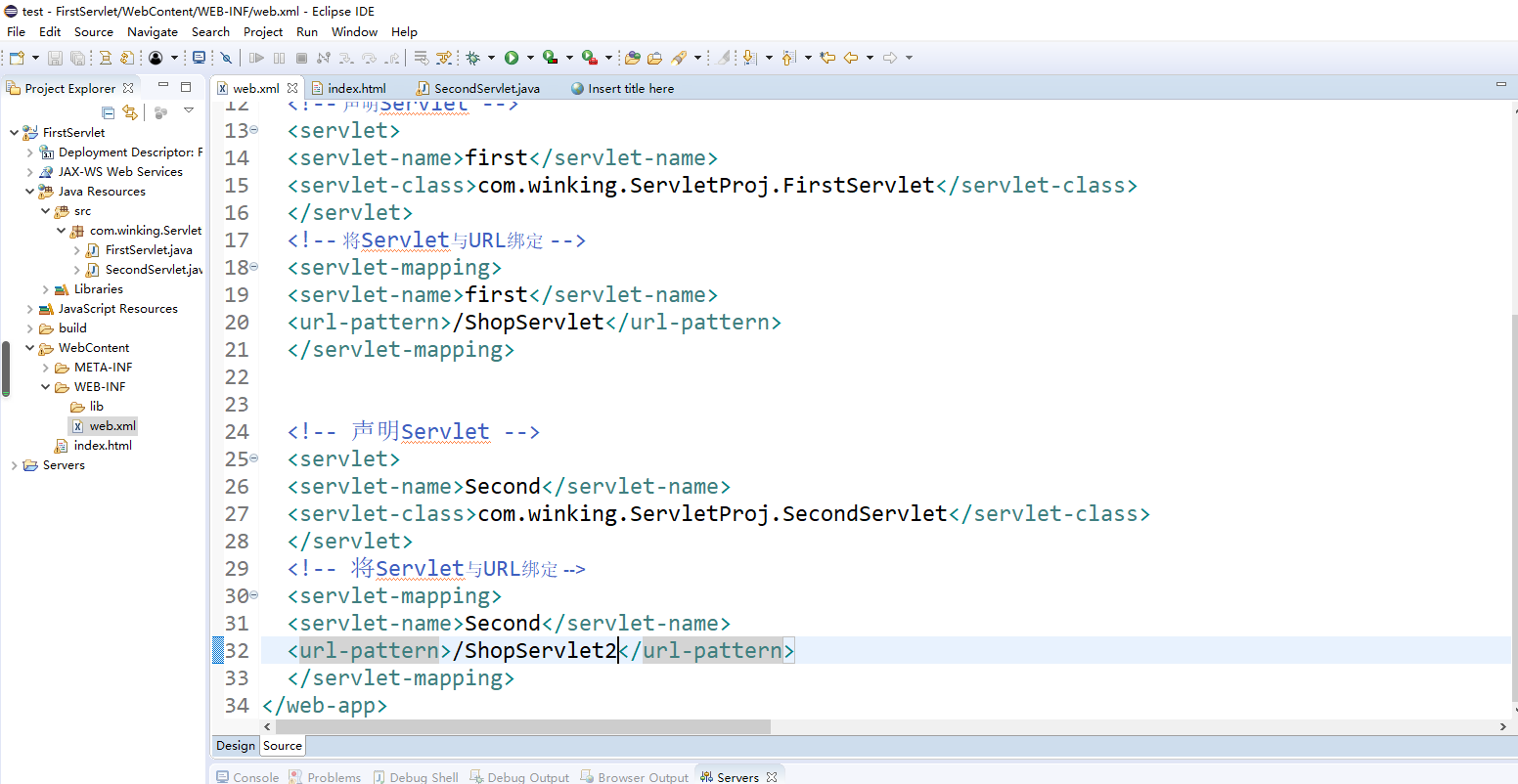Open a Terminal with the monitor icon

coord(199,58)
